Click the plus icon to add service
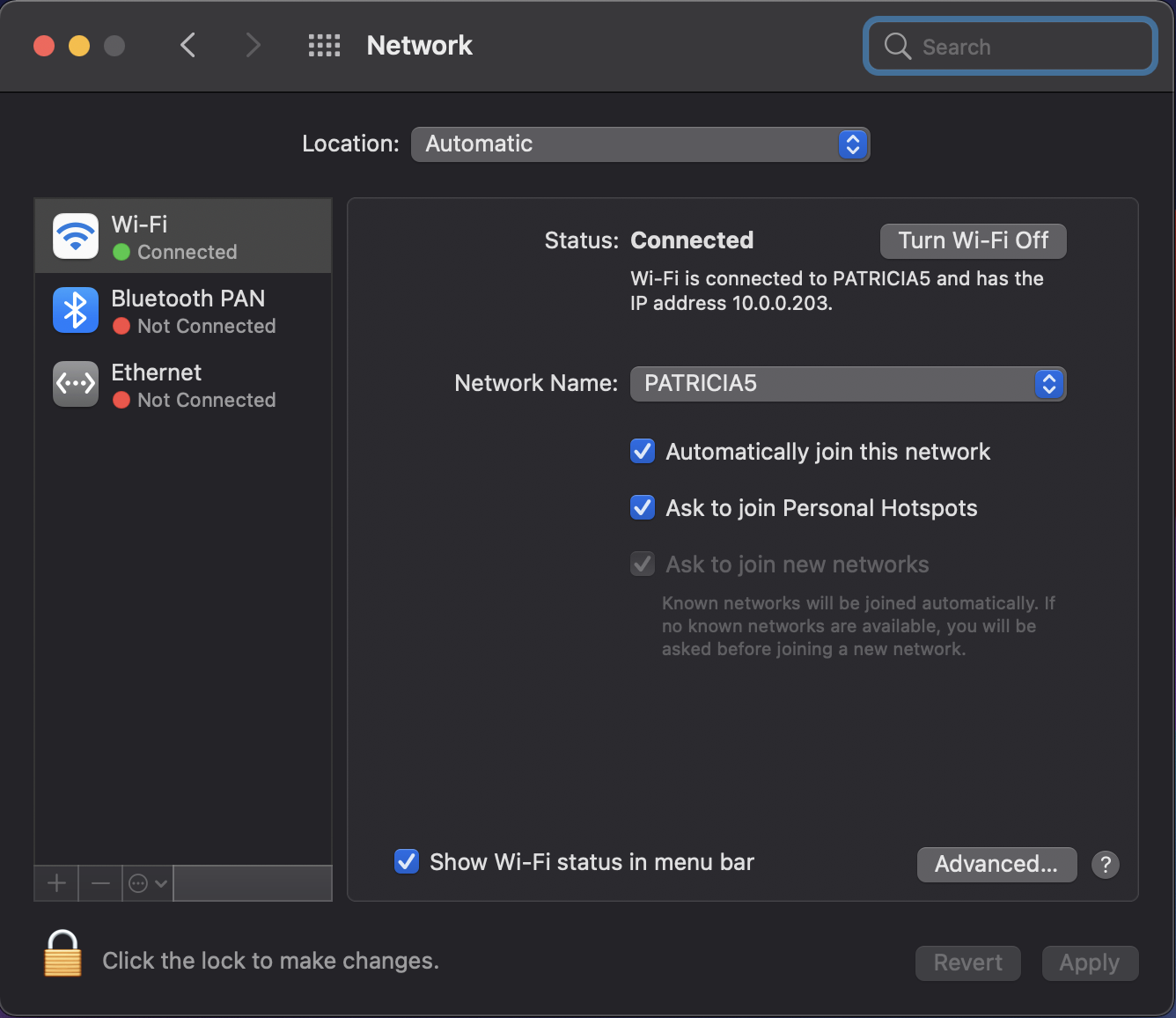Image resolution: width=1176 pixels, height=1018 pixels. 57,882
